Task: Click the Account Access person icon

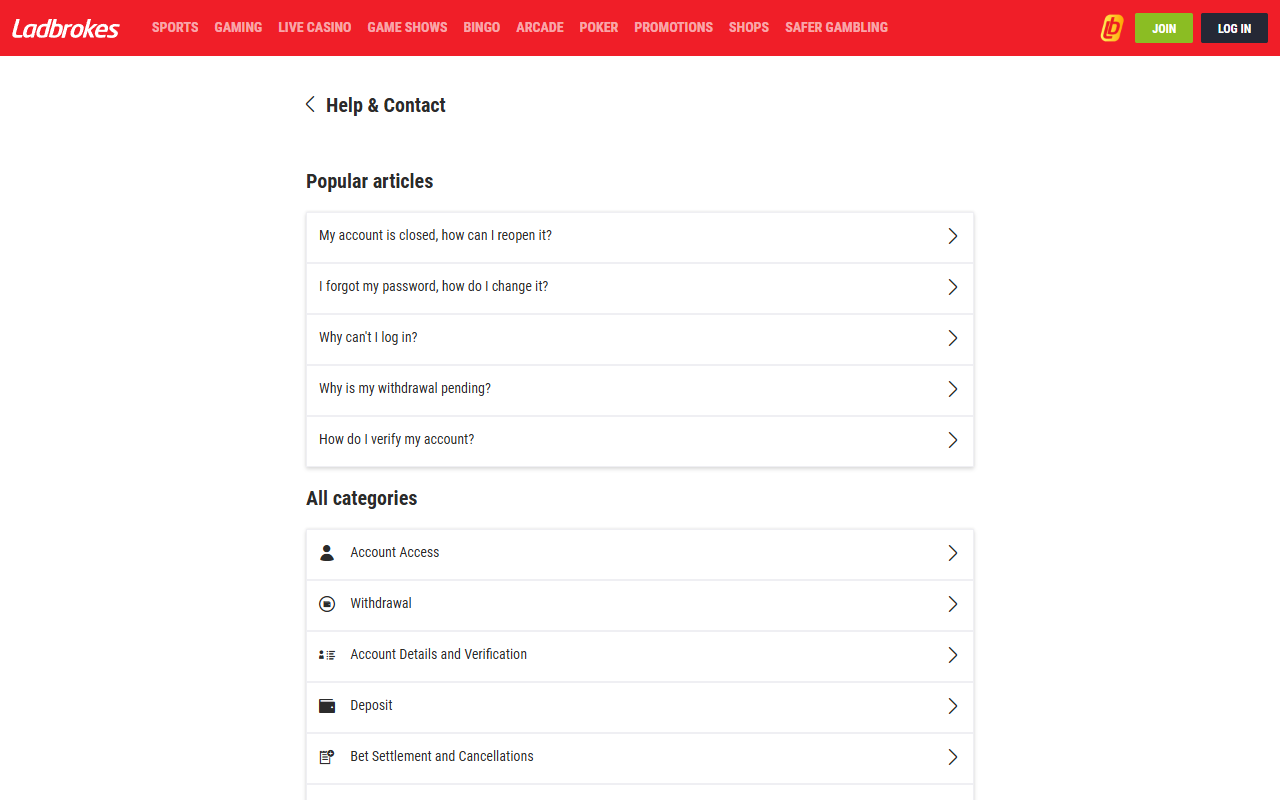Action: pyautogui.click(x=327, y=553)
